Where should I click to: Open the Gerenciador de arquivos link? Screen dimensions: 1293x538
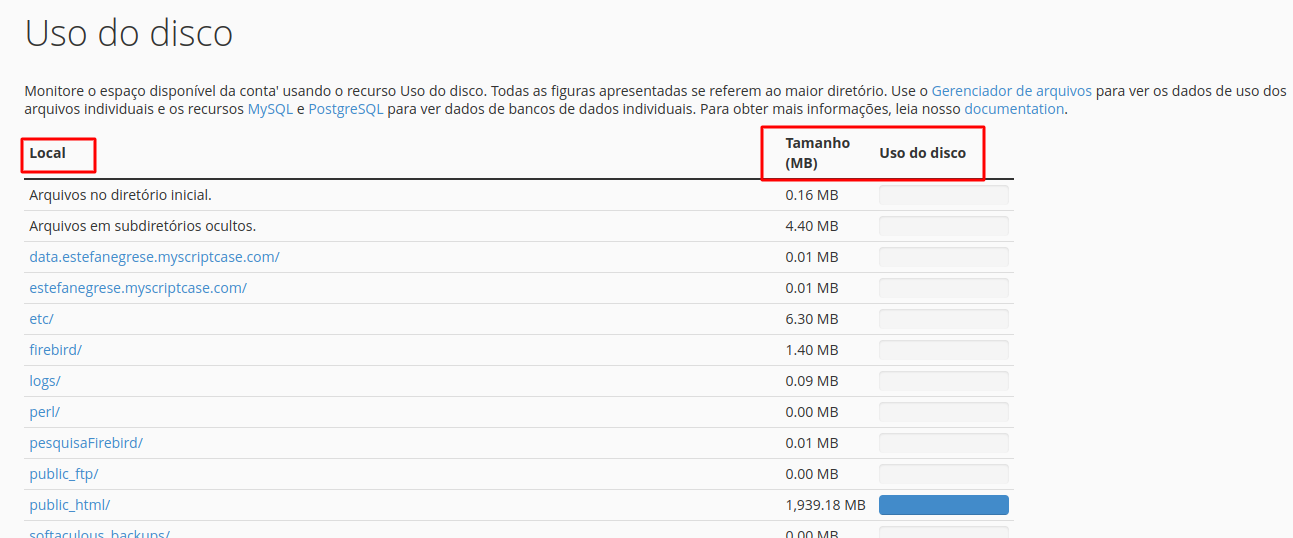1012,90
